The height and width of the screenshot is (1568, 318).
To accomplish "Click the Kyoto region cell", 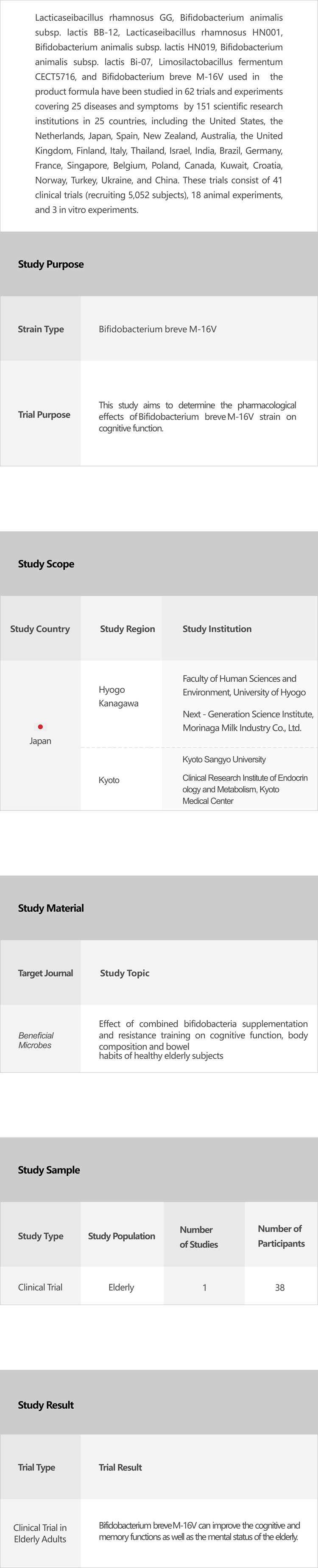I will [x=109, y=780].
